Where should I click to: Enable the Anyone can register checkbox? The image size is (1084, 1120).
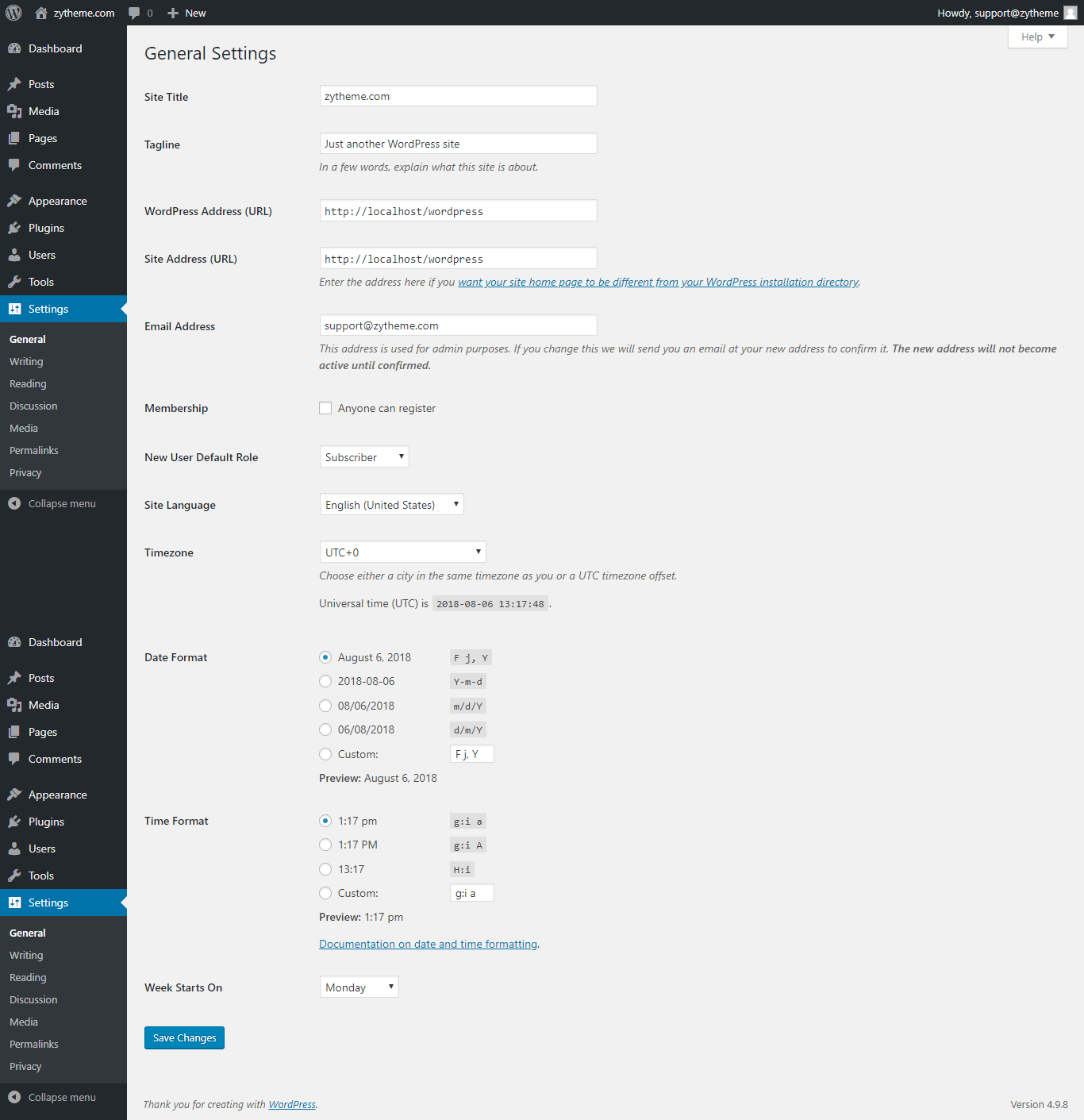tap(325, 408)
